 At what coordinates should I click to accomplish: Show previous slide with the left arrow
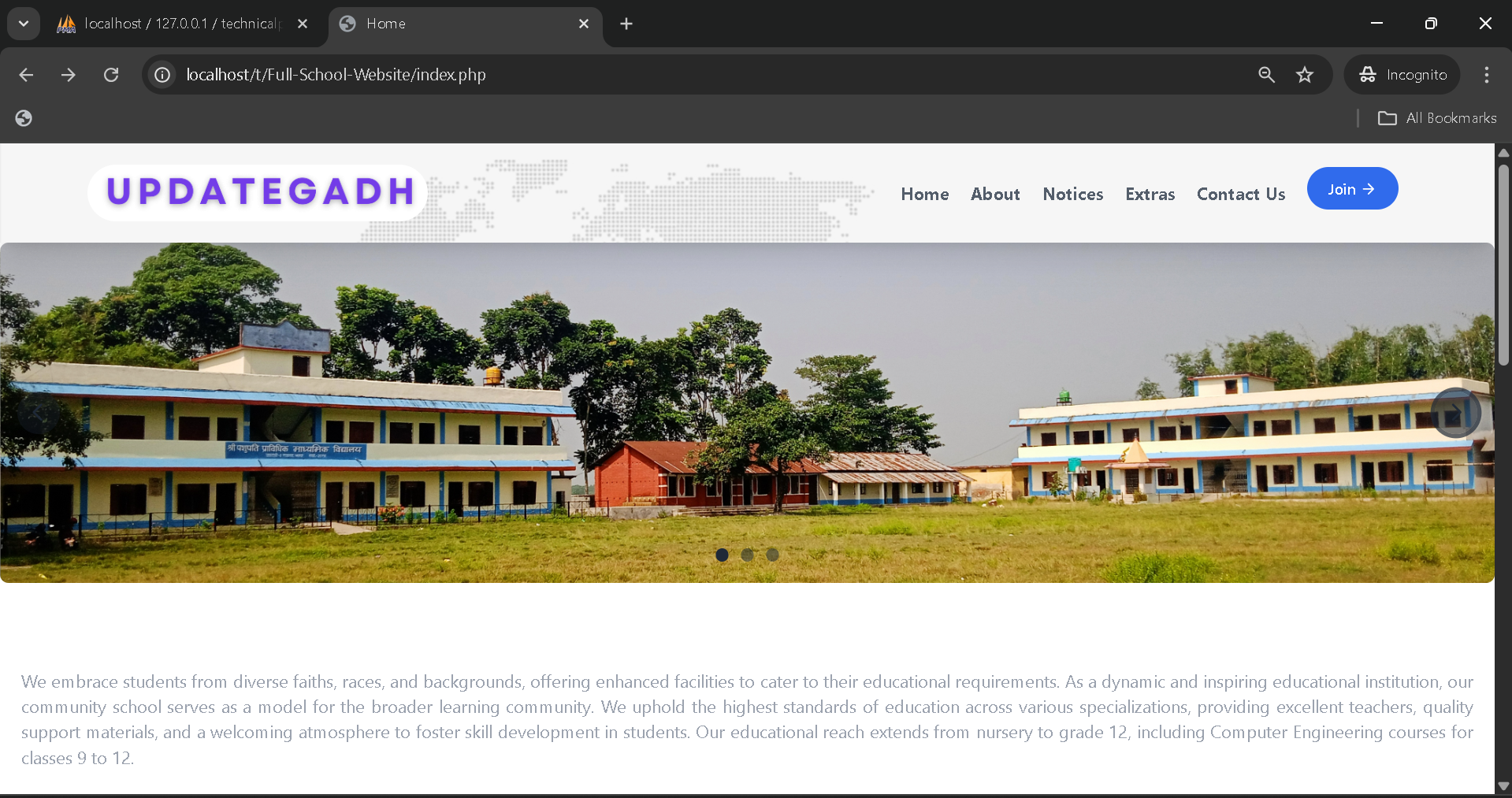(38, 413)
